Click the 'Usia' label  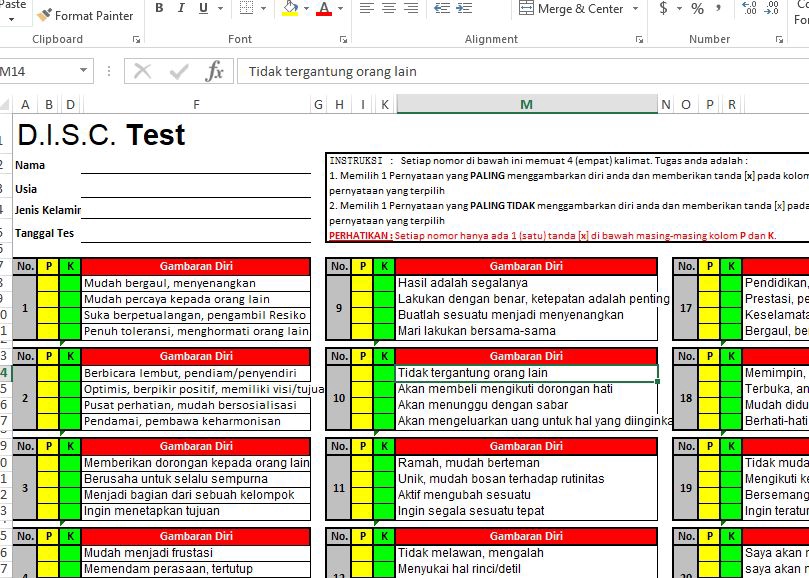coord(26,189)
